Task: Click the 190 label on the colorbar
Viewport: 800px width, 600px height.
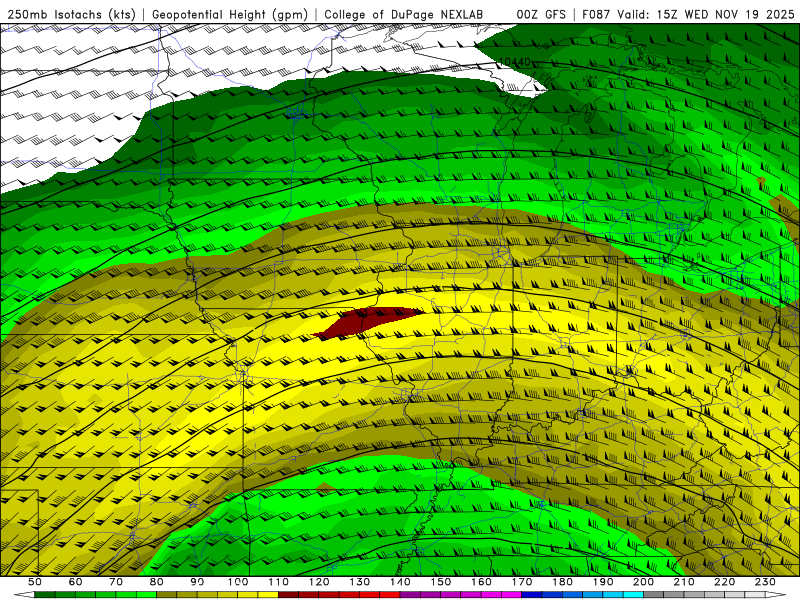Action: (x=604, y=582)
